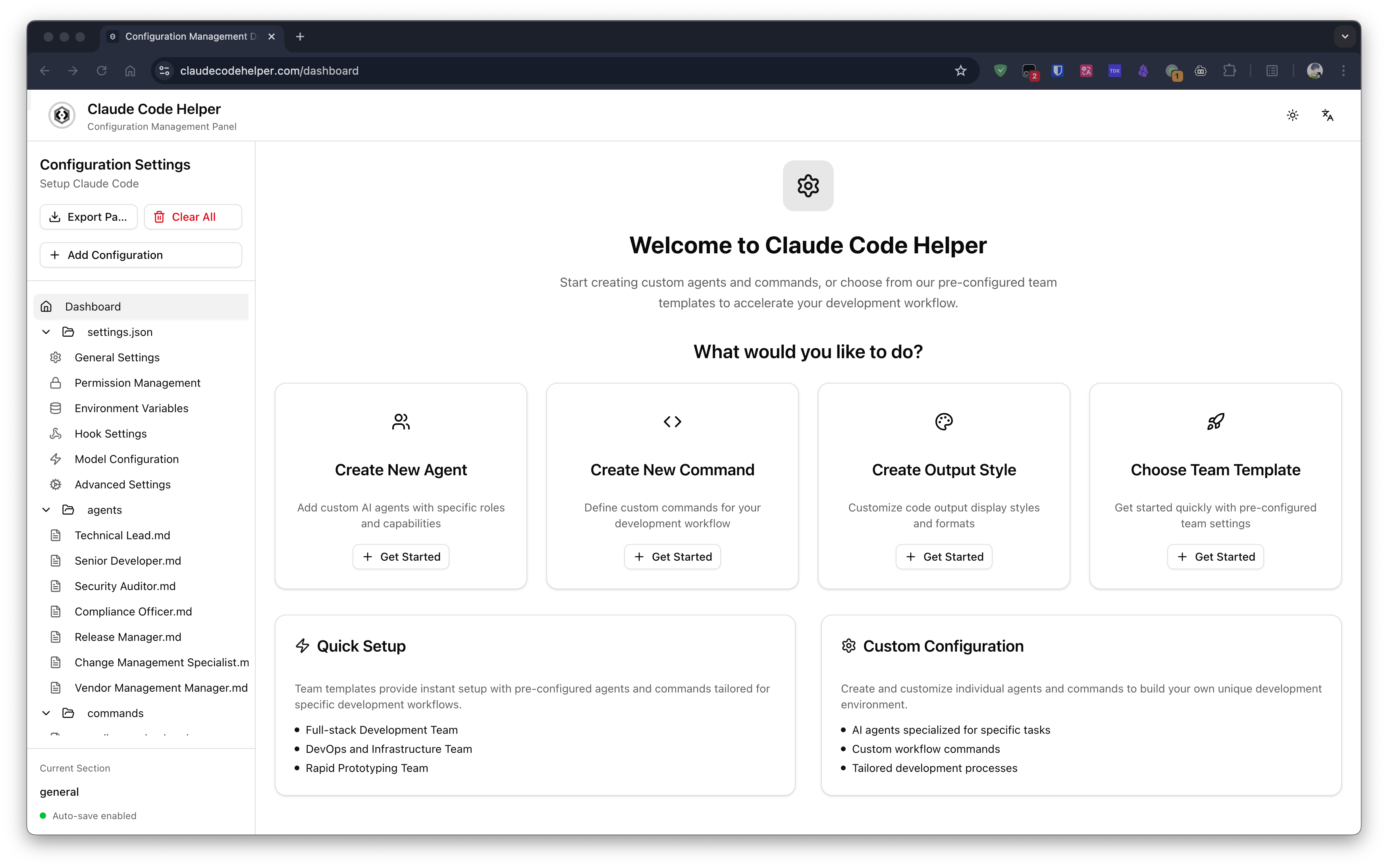Click the palette icon on Create Output Style

[x=944, y=422]
